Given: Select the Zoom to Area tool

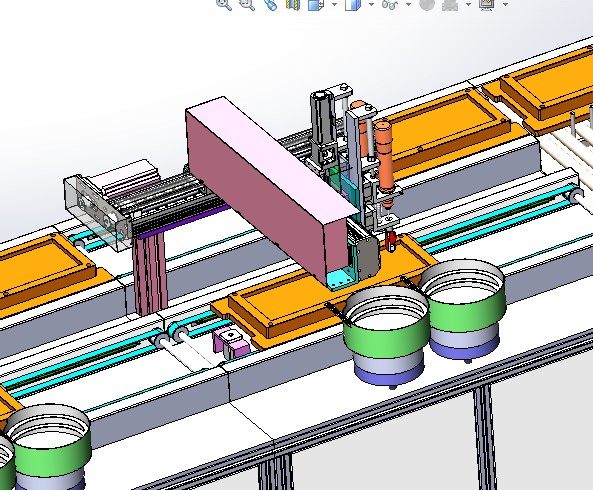Looking at the screenshot, I should pyautogui.click(x=247, y=4).
